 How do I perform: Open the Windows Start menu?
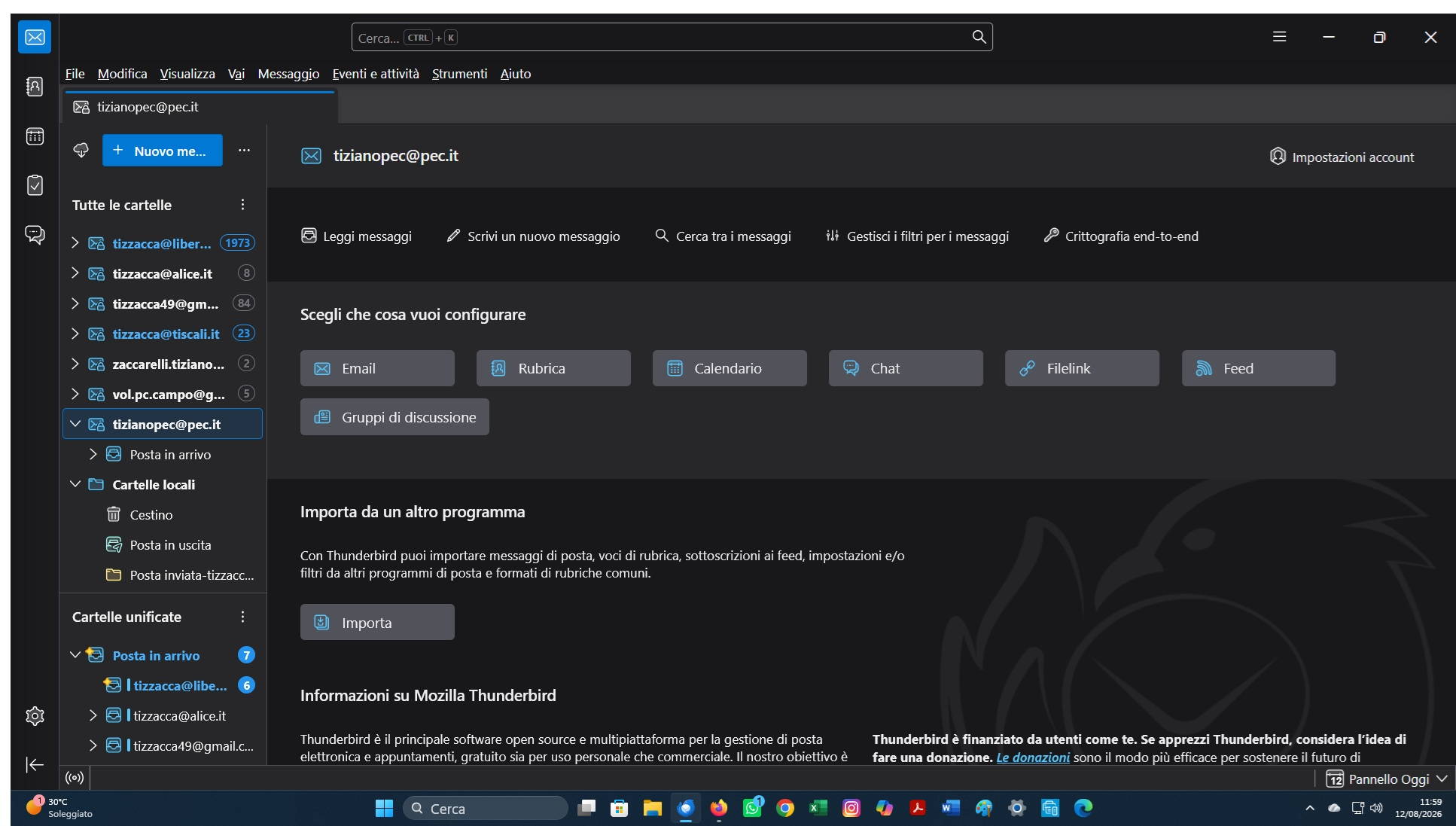coord(384,808)
